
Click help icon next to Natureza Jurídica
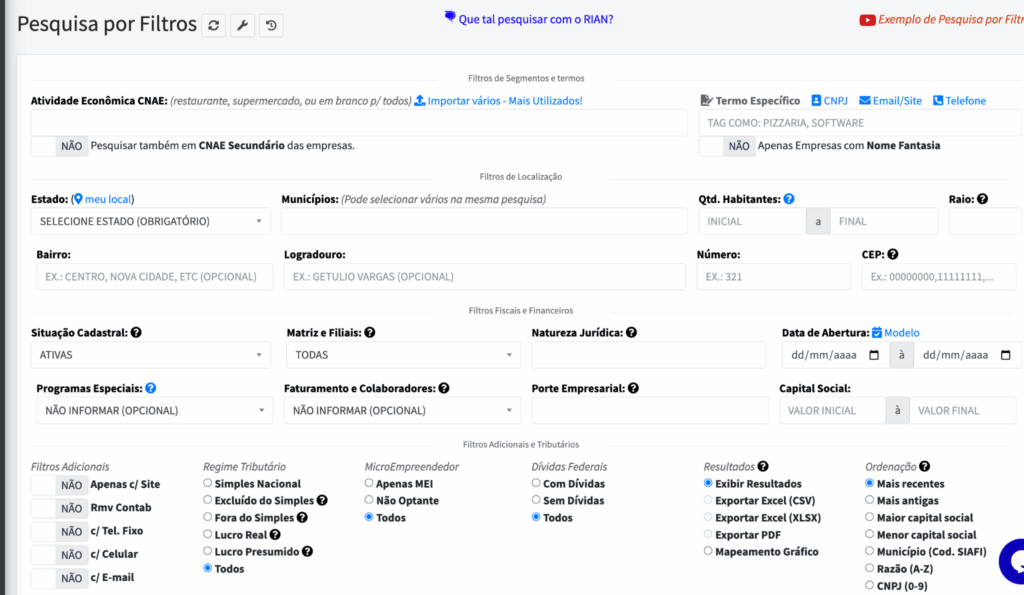coord(632,333)
